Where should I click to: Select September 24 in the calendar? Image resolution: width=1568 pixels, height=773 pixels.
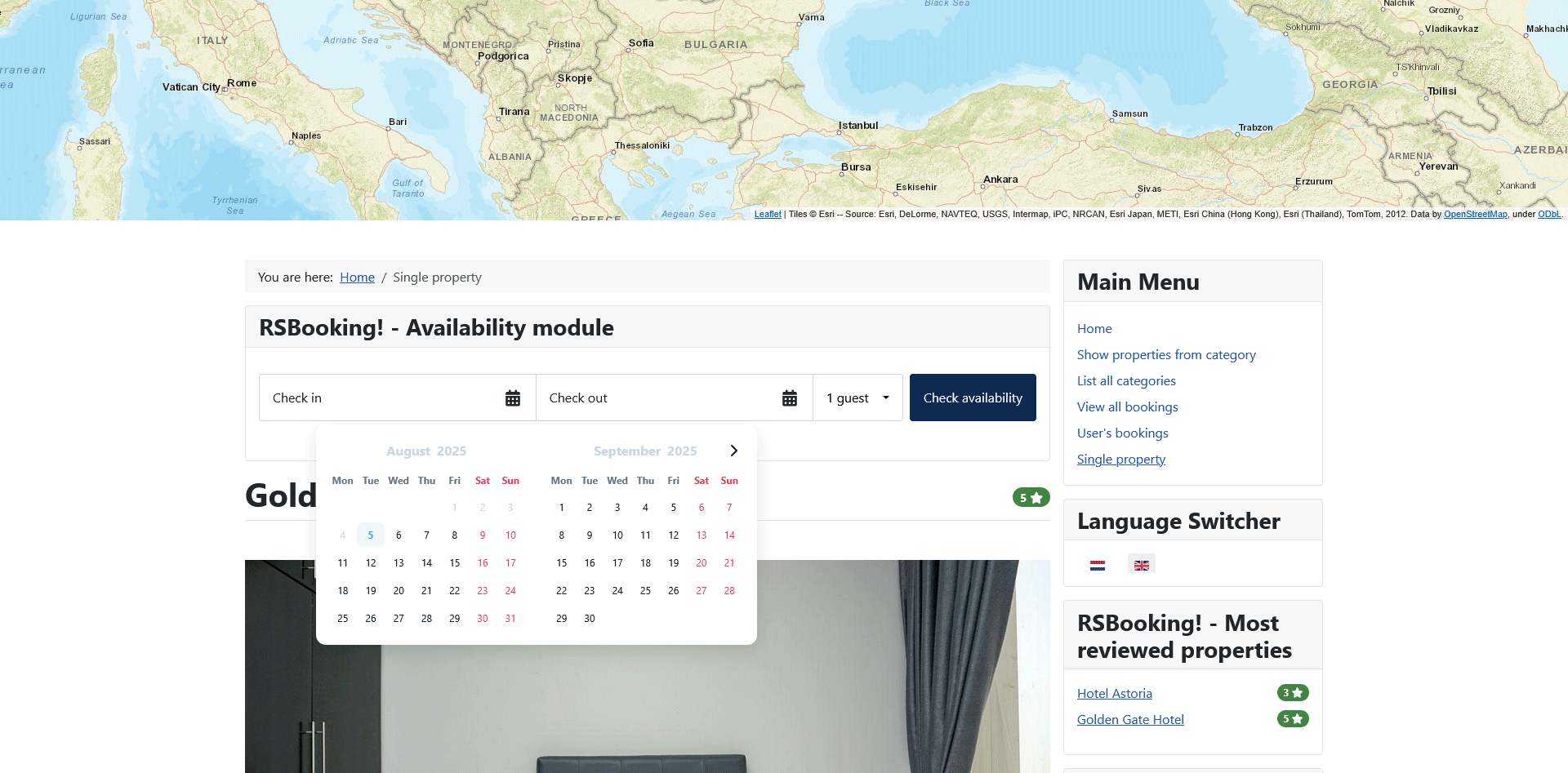click(x=617, y=590)
